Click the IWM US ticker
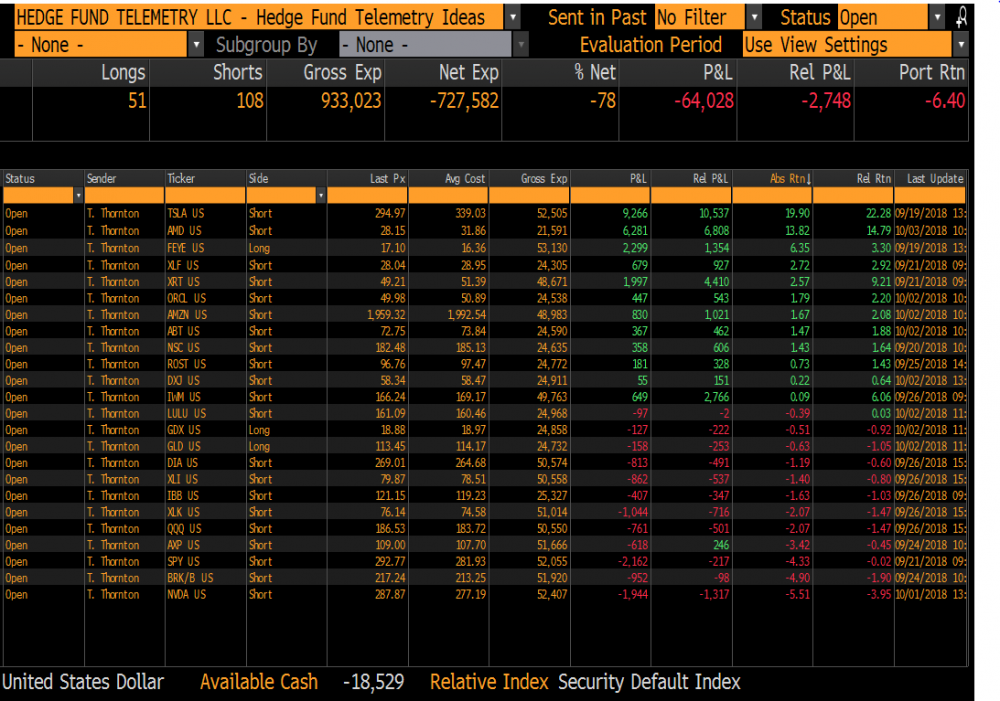Image resolution: width=1000 pixels, height=701 pixels. click(184, 397)
